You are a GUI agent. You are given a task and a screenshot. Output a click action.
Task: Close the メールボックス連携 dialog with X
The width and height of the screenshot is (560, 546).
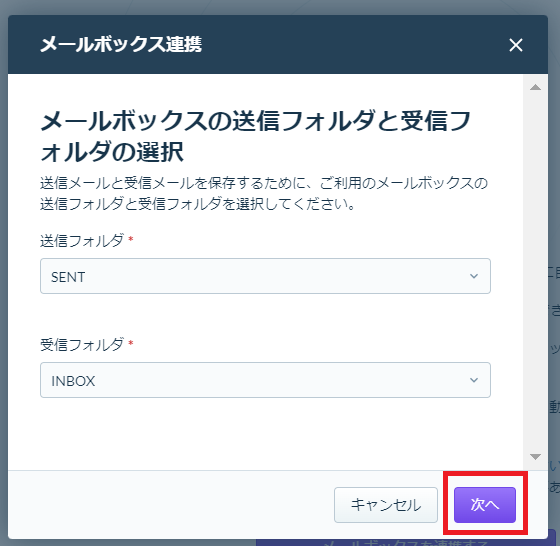516,45
